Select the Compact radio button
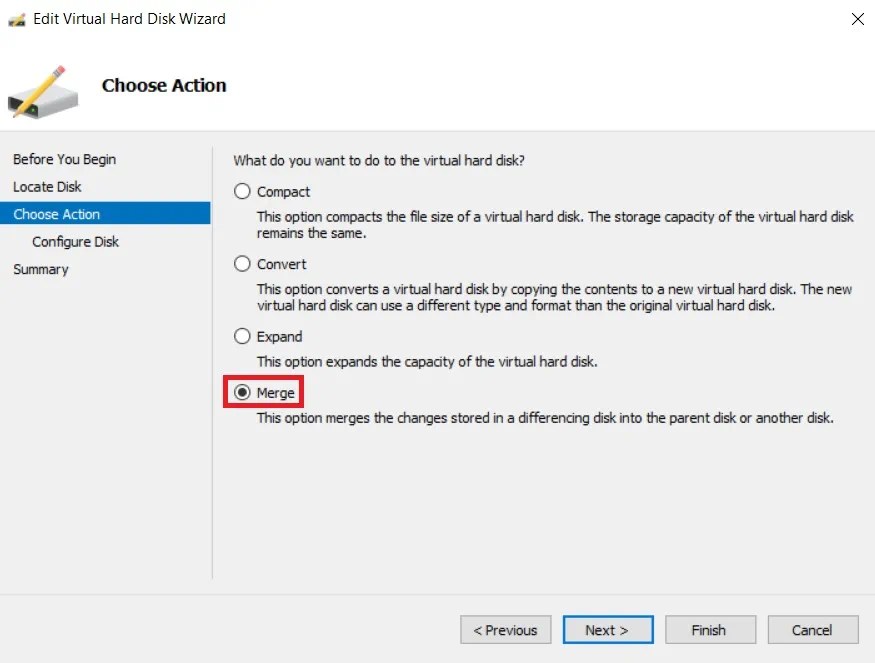Image resolution: width=875 pixels, height=663 pixels. tap(241, 191)
